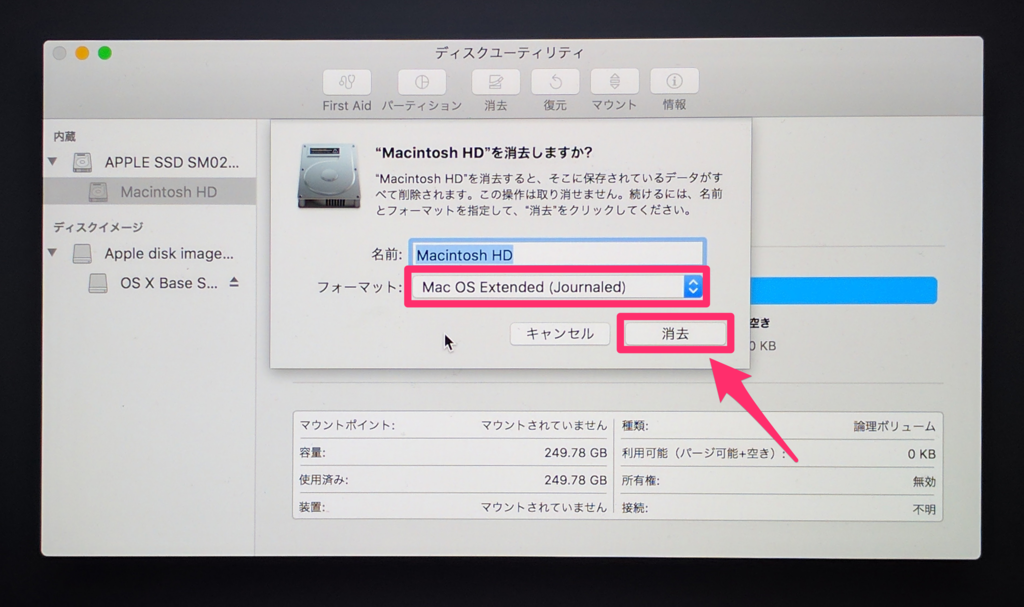Click the green zoom window button
Screen dimensions: 1024x607
point(104,53)
